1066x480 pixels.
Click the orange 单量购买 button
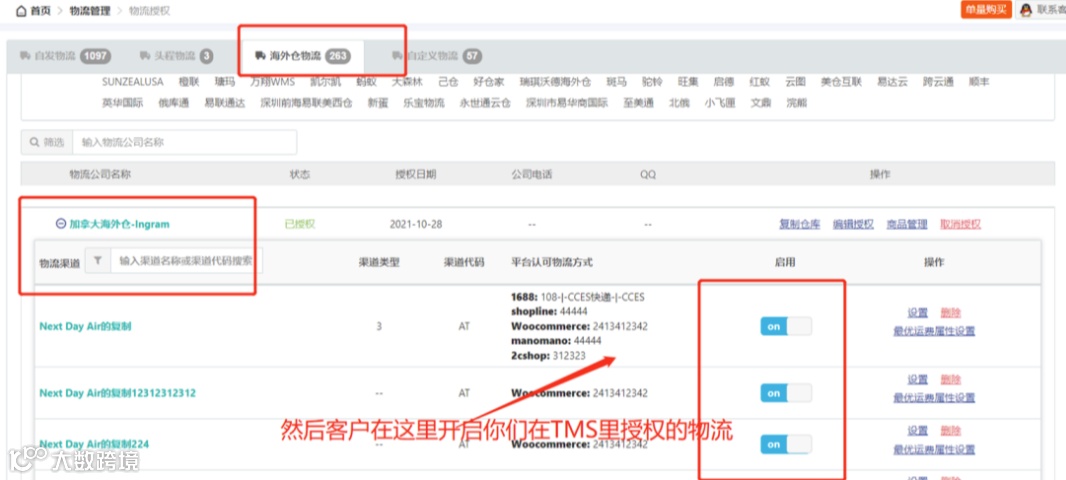pyautogui.click(x=986, y=10)
